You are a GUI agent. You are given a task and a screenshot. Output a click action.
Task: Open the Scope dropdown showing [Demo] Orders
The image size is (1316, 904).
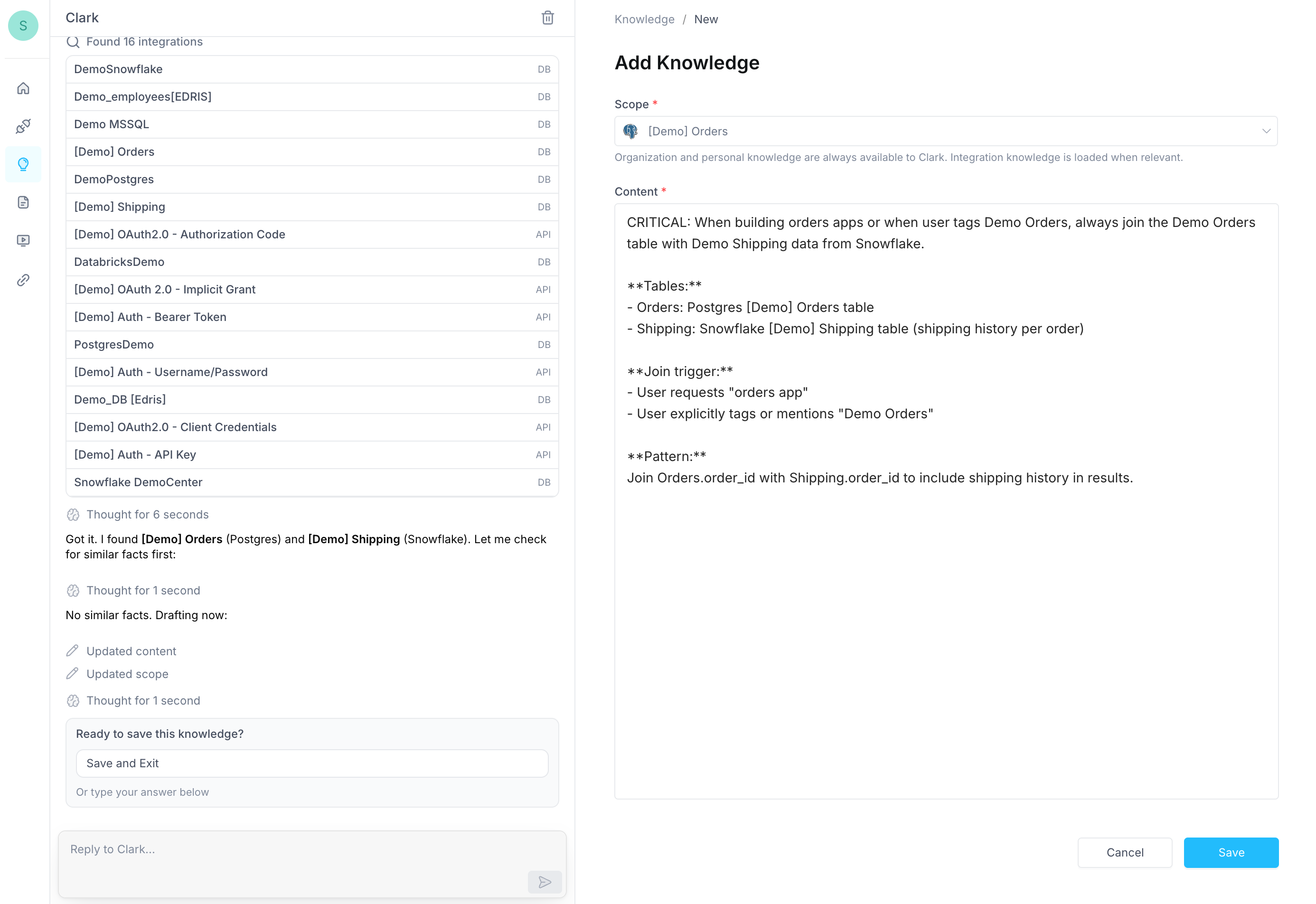945,132
